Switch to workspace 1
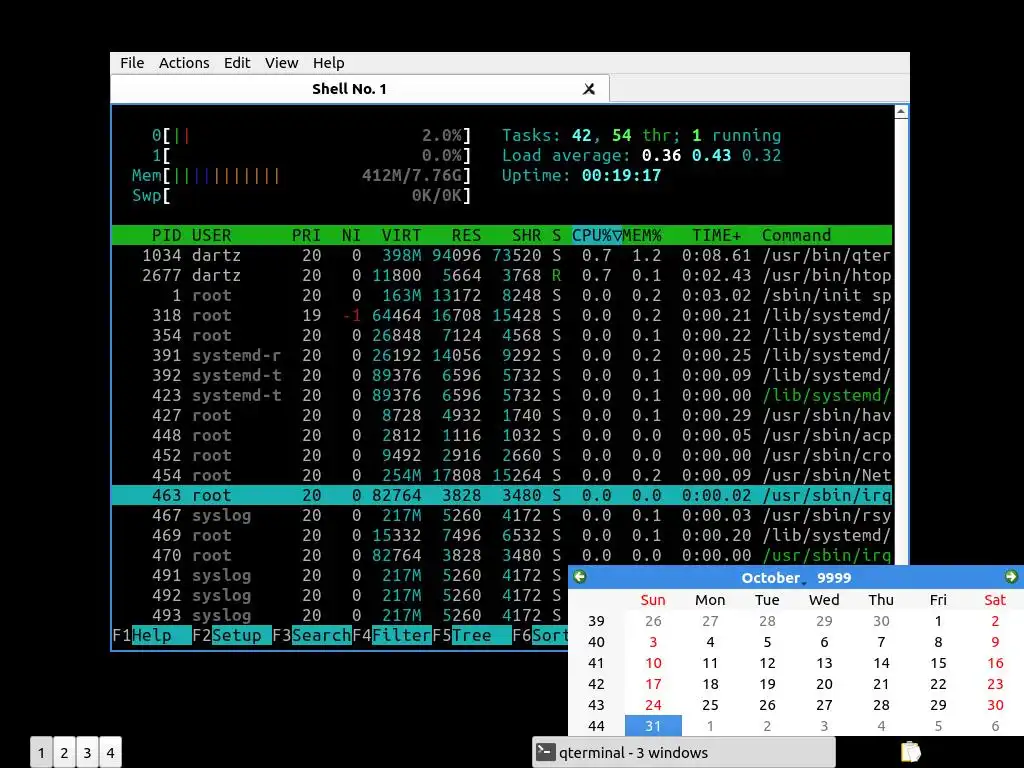The height and width of the screenshot is (768, 1024). coord(41,753)
